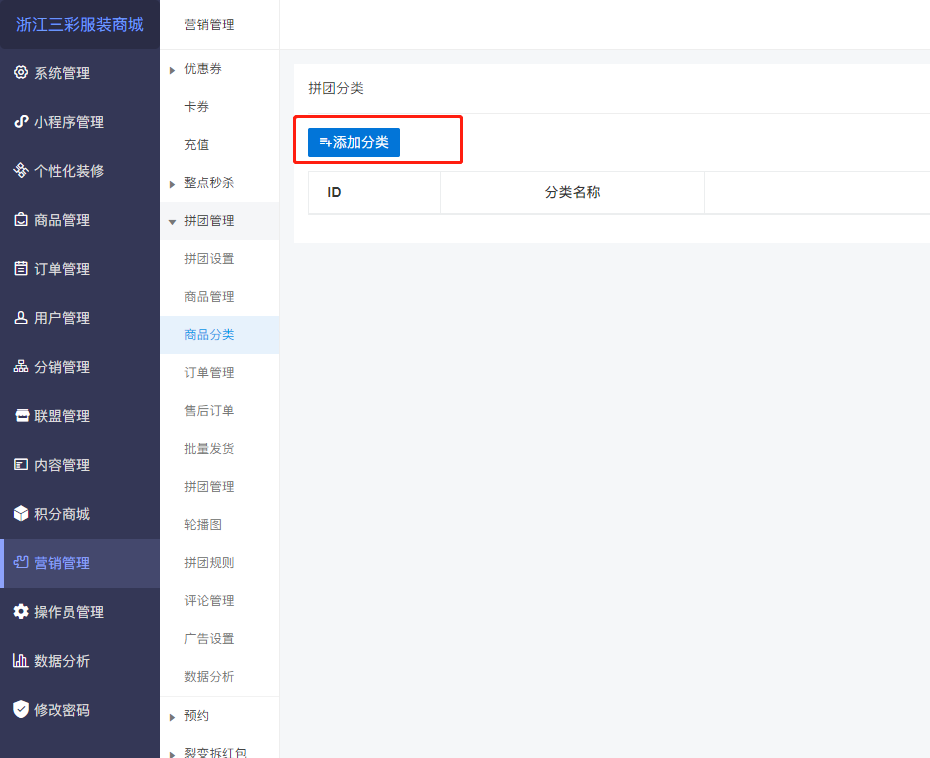This screenshot has width=930, height=758.
Task: Click 添加分类 button
Action: coord(353,142)
